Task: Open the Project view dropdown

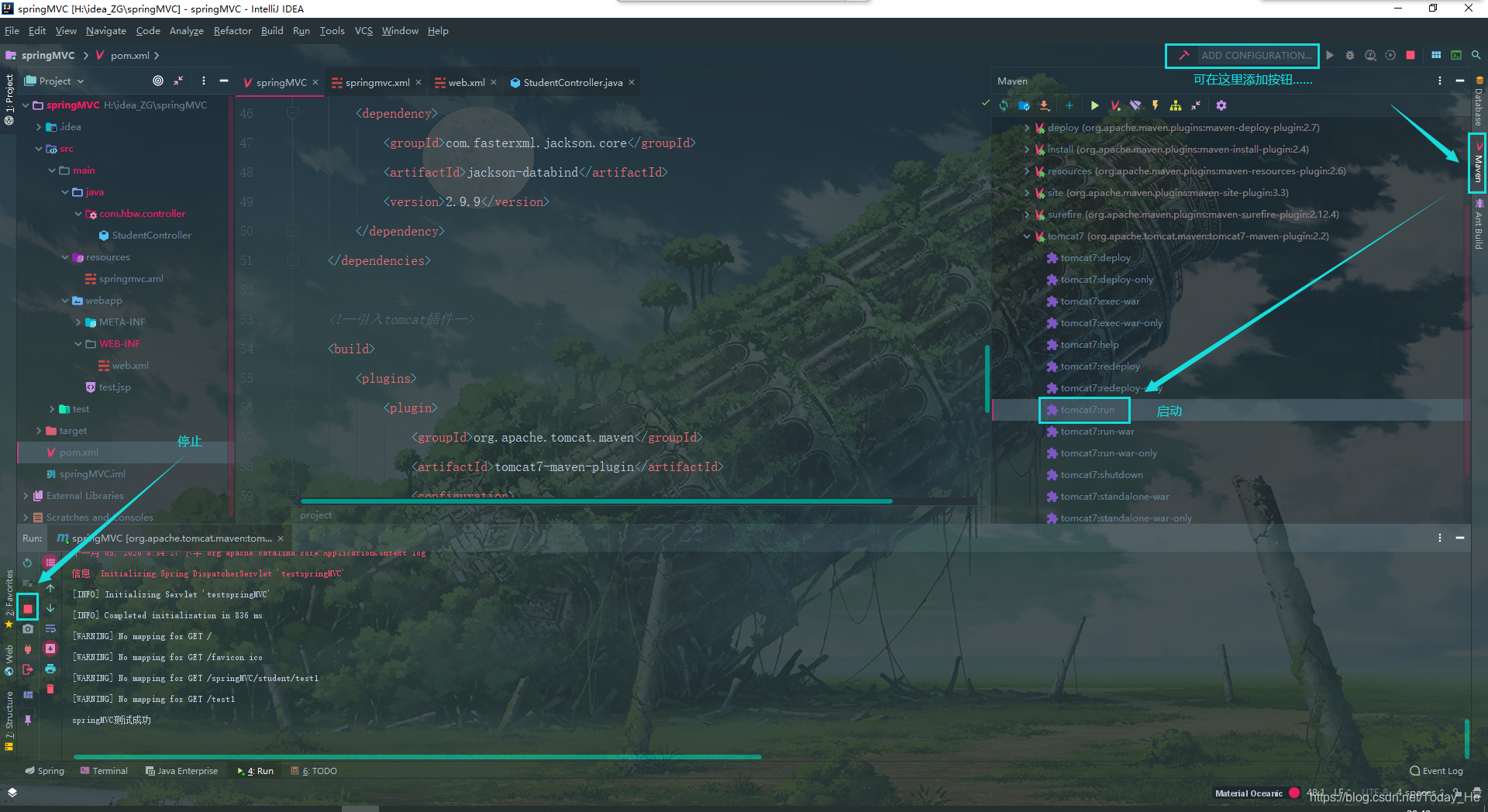Action: coord(54,81)
